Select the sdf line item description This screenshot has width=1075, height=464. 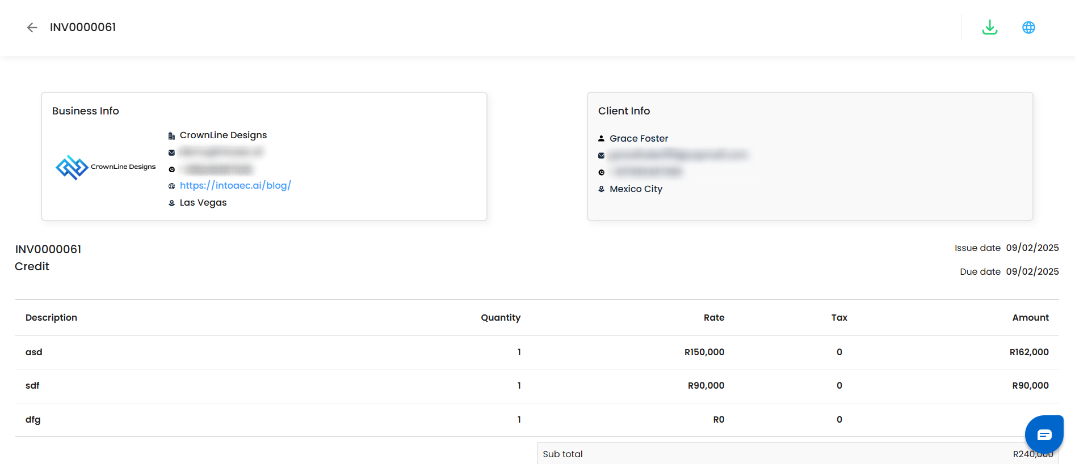[x=33, y=386]
